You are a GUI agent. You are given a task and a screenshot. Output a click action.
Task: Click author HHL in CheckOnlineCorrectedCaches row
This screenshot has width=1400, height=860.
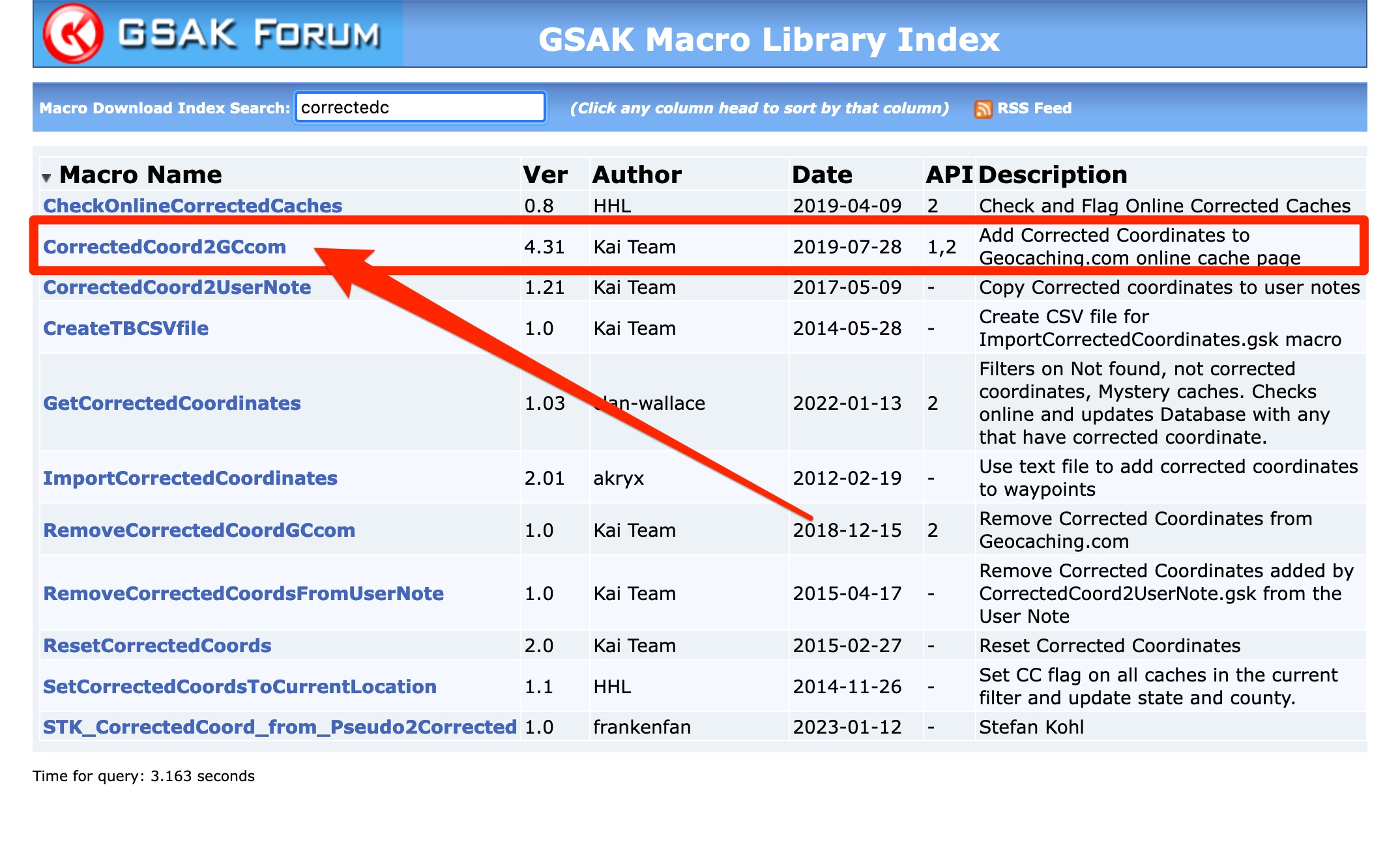612,206
